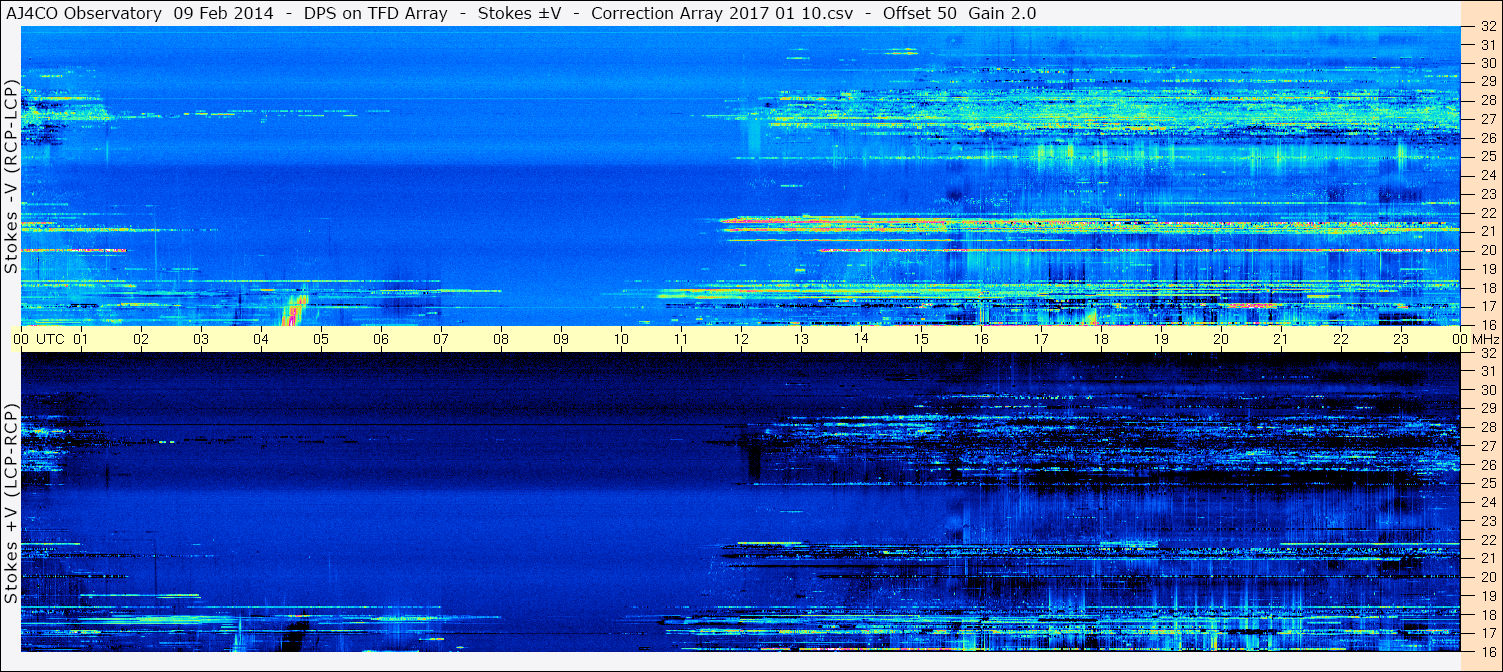
Task: Select the 04 hour time marker
Action: coord(261,339)
